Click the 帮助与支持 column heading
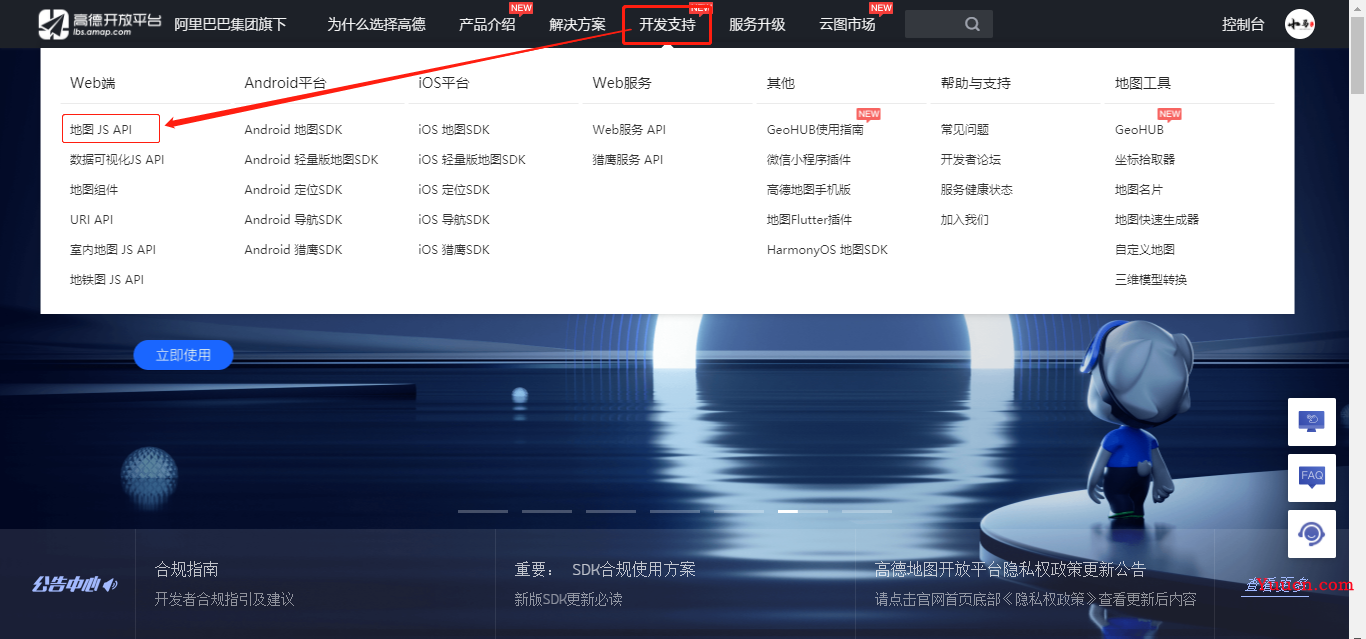This screenshot has width=1366, height=639. (x=976, y=83)
